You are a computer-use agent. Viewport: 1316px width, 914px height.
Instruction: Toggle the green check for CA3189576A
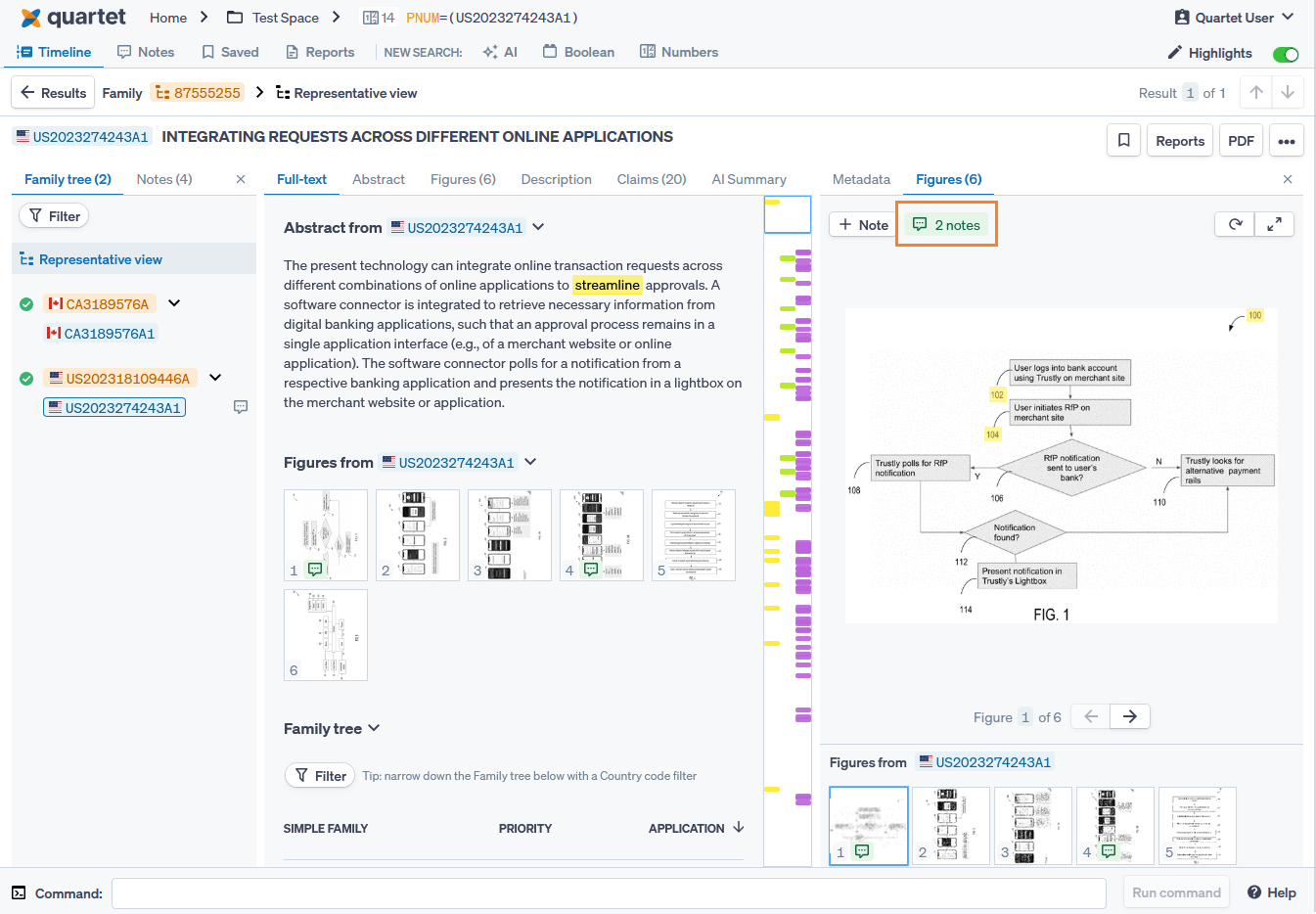[x=26, y=304]
